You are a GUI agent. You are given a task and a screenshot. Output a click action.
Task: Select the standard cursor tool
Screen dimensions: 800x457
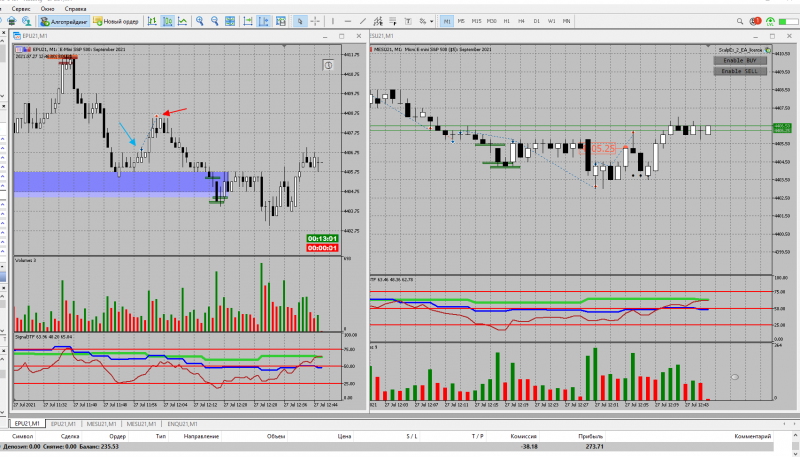[x=300, y=21]
